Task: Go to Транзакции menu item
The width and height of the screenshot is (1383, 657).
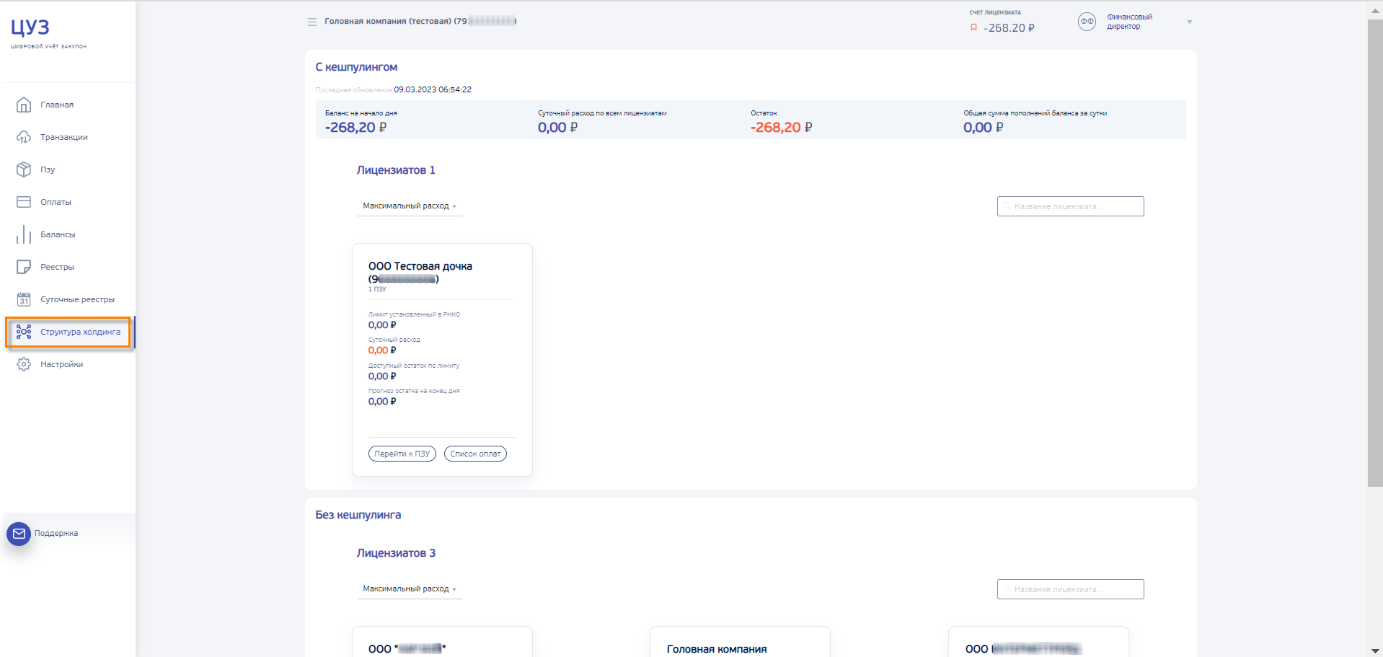Action: point(64,137)
